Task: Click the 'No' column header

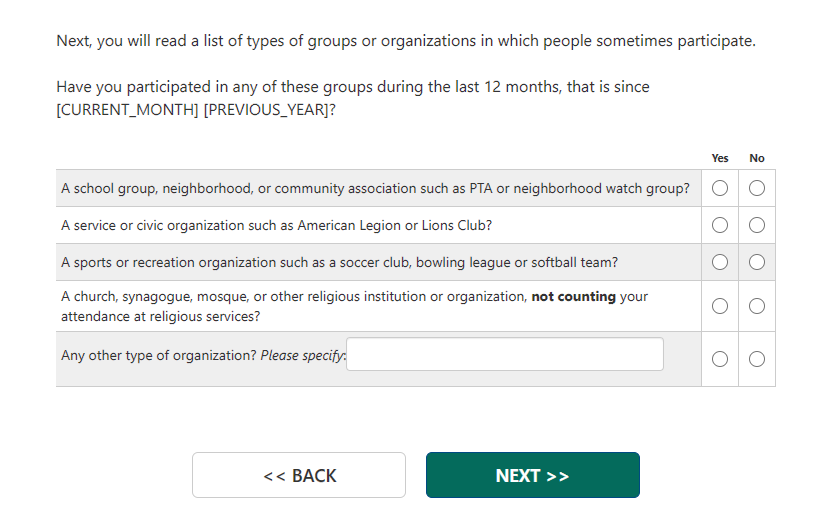Action: click(x=757, y=158)
